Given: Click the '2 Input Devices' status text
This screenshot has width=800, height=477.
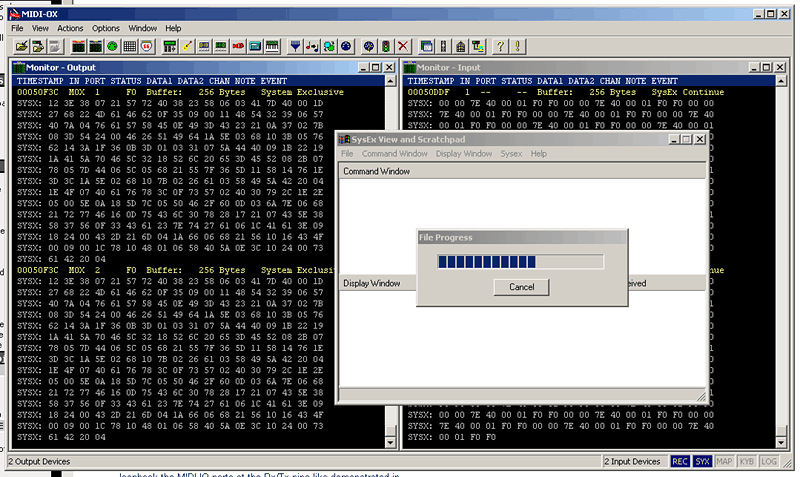Looking at the screenshot, I should 632,461.
